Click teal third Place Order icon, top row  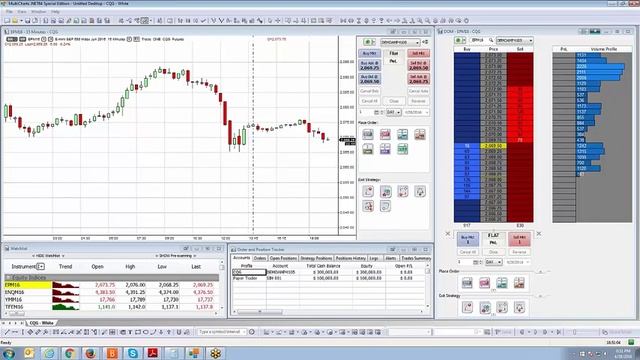[402, 134]
